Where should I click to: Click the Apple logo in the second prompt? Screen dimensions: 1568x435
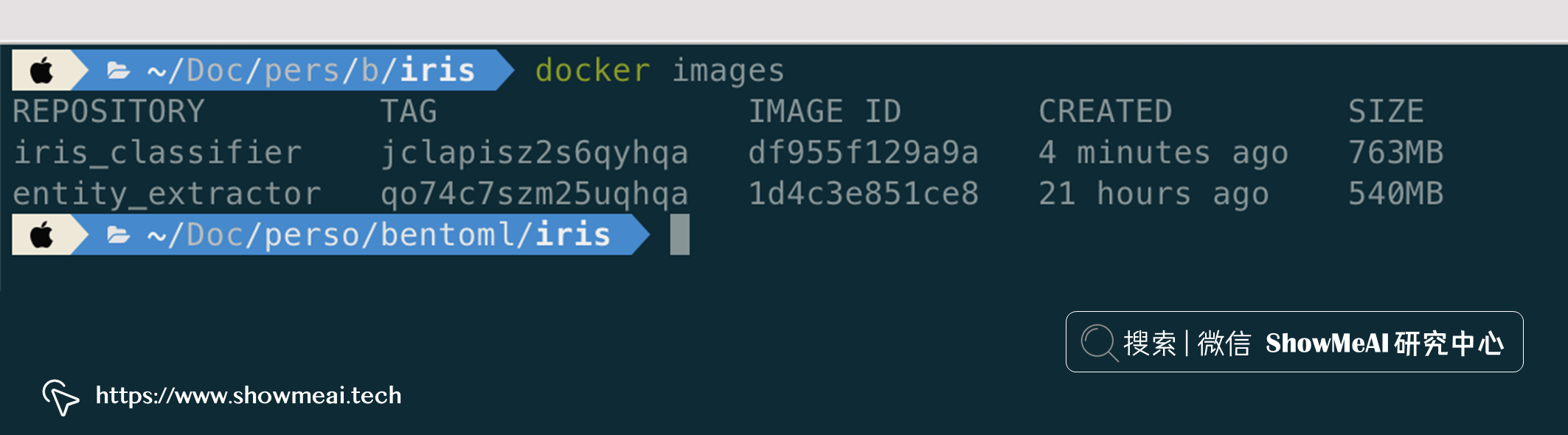coord(41,235)
